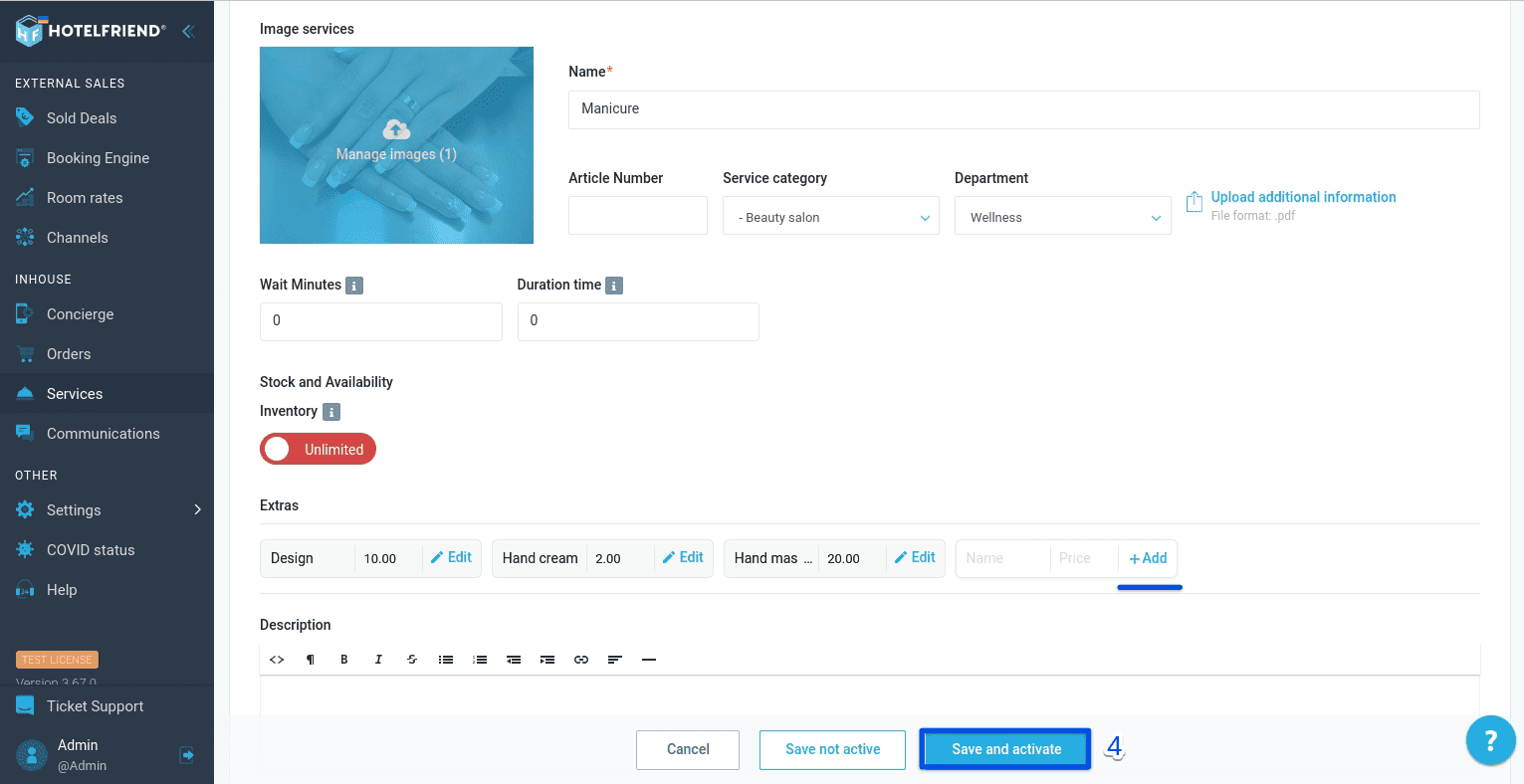Click the Name field containing Manicure
Viewport: 1524px width, 784px height.
(x=1023, y=109)
